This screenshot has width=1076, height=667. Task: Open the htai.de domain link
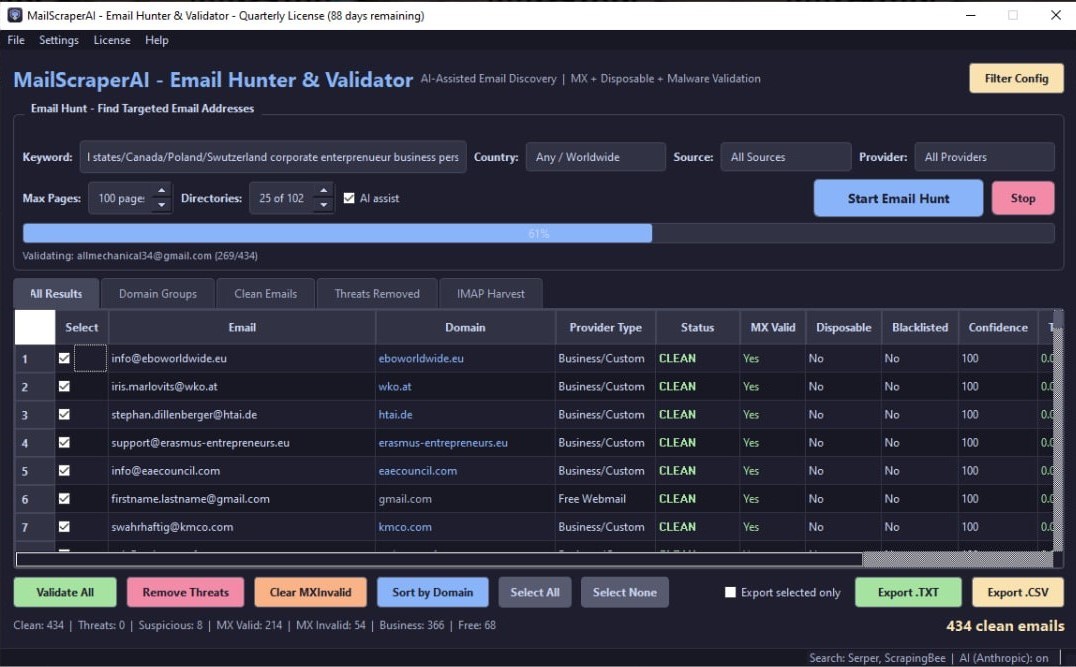pyautogui.click(x=395, y=414)
